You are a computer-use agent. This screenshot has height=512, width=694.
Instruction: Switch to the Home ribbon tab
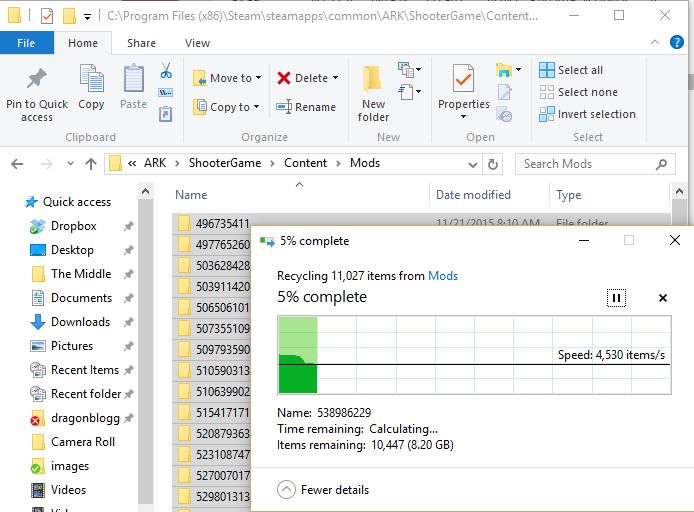tap(83, 43)
